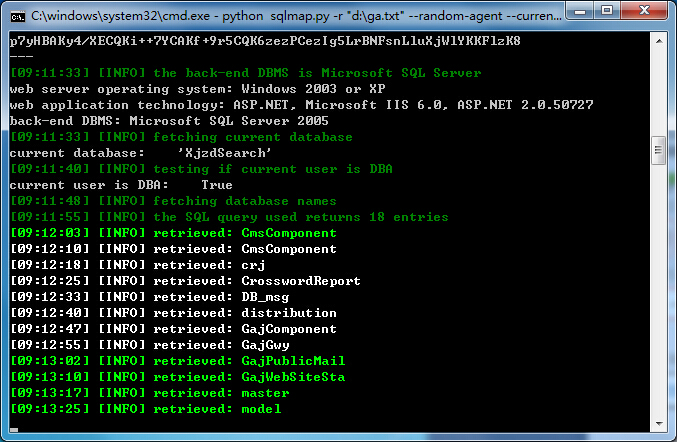The image size is (677, 442).
Task: Click the 'back-end DBMS is Microsoft SQL Server' line
Action: click(x=245, y=73)
